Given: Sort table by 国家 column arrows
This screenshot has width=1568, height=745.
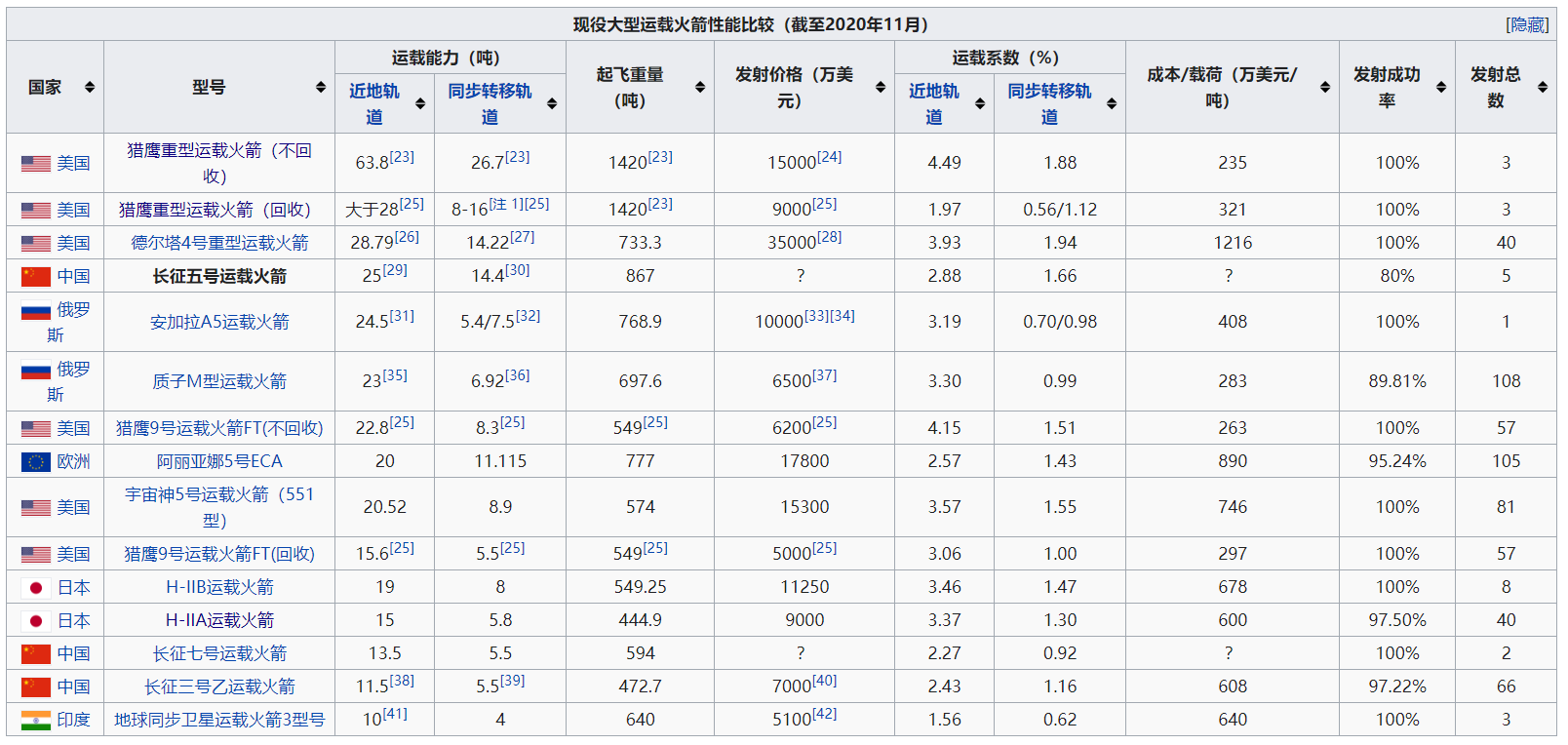Looking at the screenshot, I should pos(90,87).
